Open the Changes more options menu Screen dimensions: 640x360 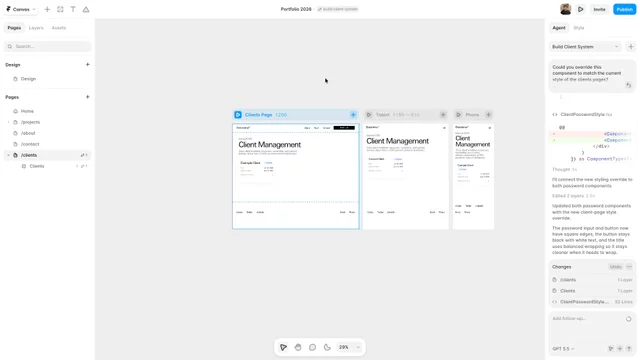point(629,267)
